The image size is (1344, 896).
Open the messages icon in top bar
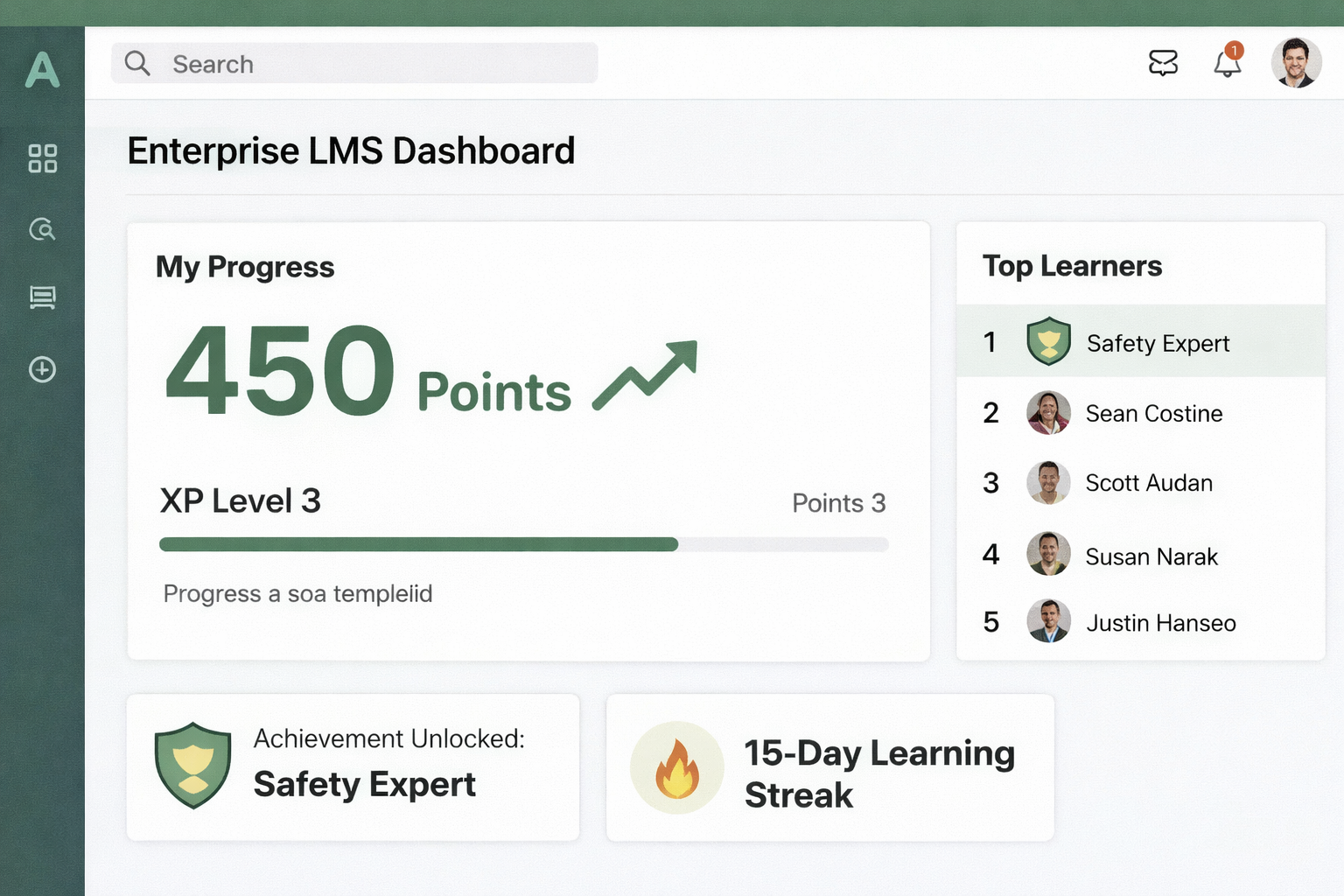pyautogui.click(x=1163, y=63)
